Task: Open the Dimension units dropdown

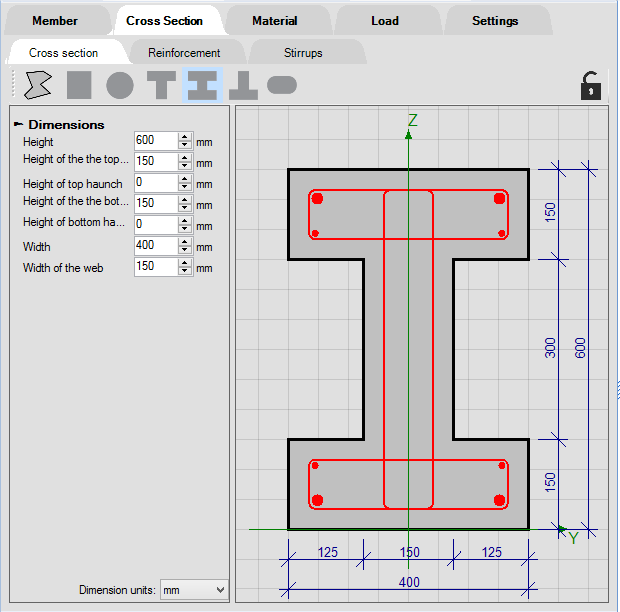Action: (194, 590)
